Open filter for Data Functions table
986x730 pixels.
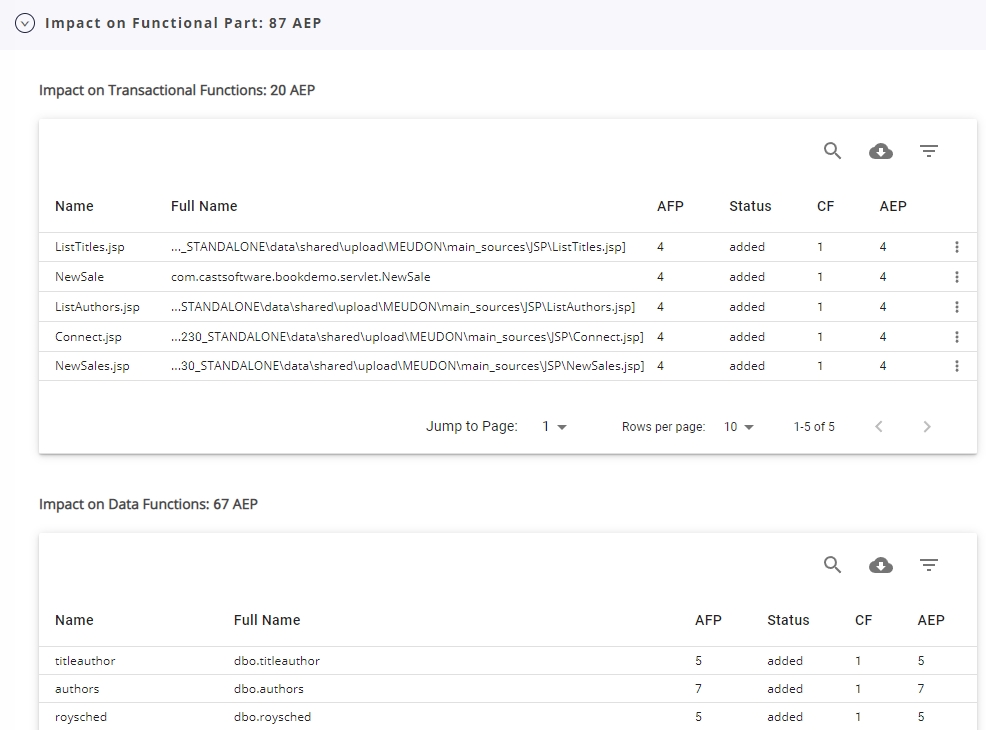928,565
